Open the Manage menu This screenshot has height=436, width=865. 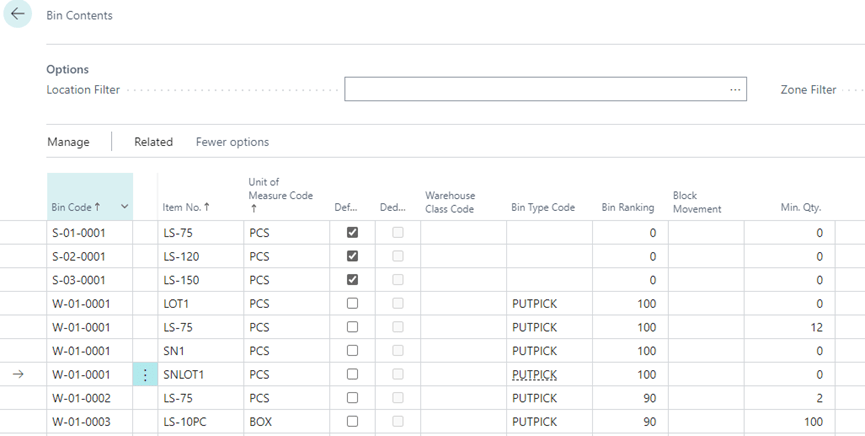click(x=68, y=142)
